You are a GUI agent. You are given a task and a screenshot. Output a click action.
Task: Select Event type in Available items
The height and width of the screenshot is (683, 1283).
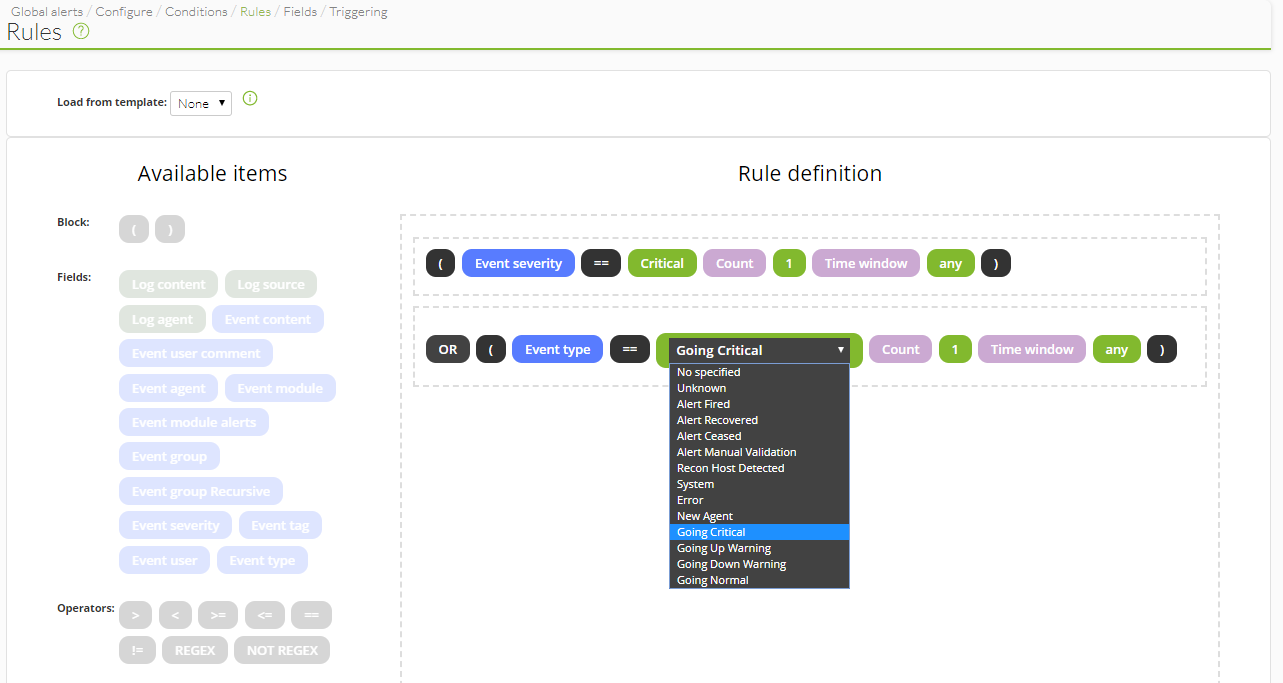click(x=262, y=561)
